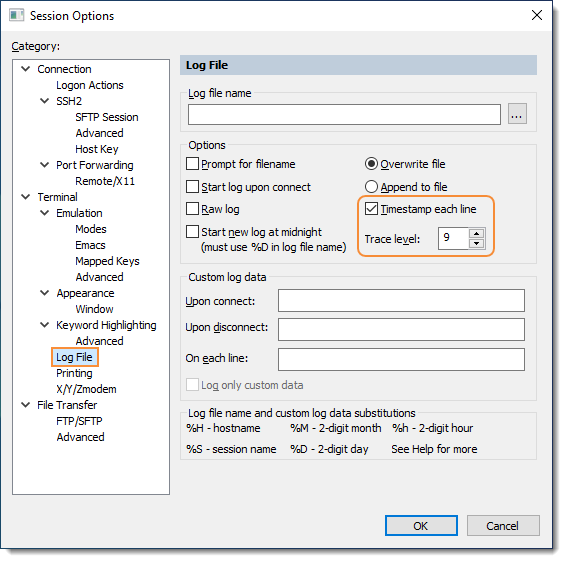Open X/Y/Zmodem category
This screenshot has height=561, width=565.
[x=86, y=389]
